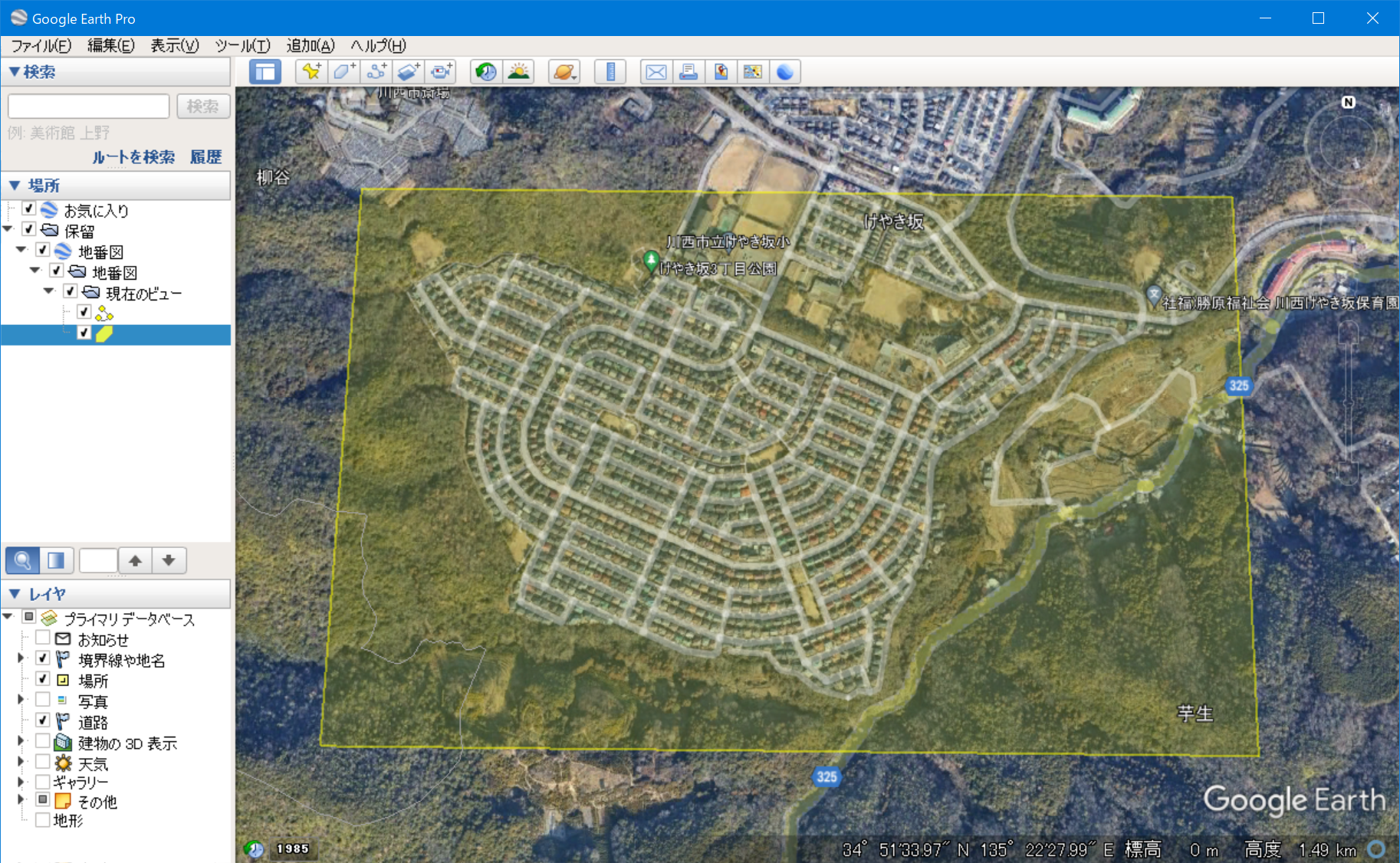Viewport: 1400px width, 863px height.
Task: Toggle sunlight across the landscape
Action: coord(519,72)
